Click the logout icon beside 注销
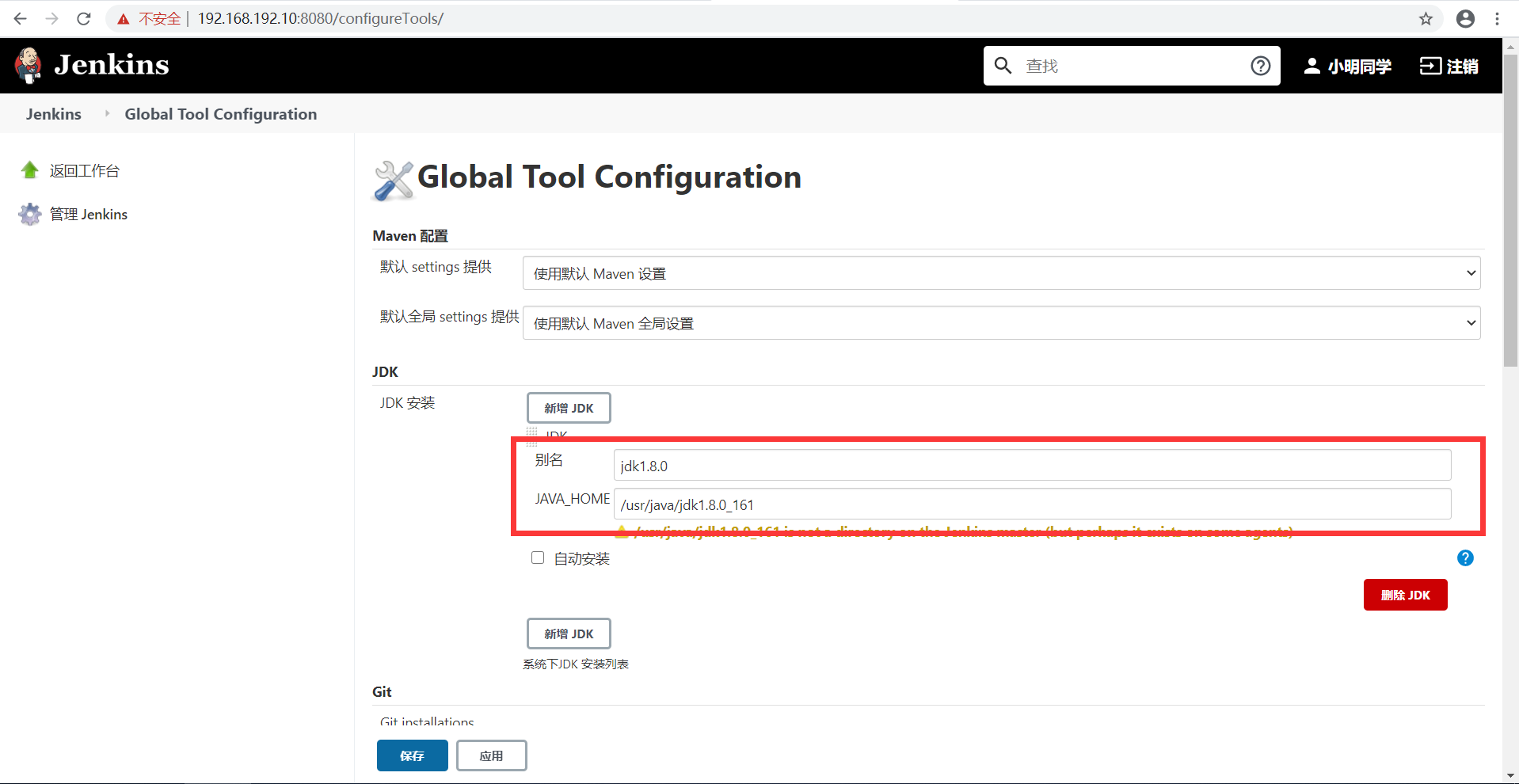Image resolution: width=1519 pixels, height=784 pixels. (1430, 66)
